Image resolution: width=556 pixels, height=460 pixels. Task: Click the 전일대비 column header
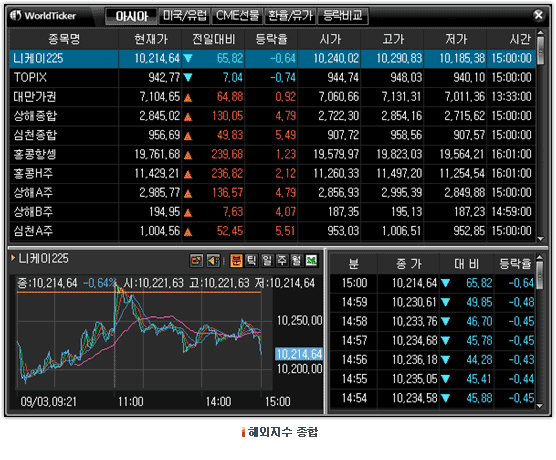point(213,39)
